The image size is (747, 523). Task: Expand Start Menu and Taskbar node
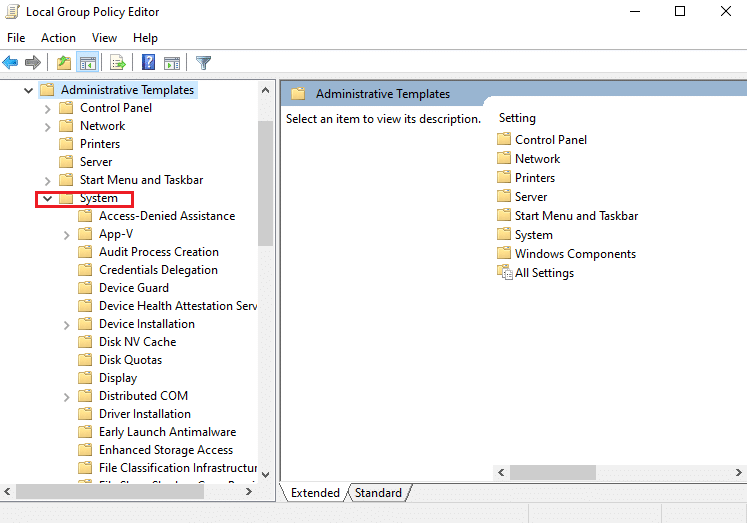pyautogui.click(x=47, y=181)
